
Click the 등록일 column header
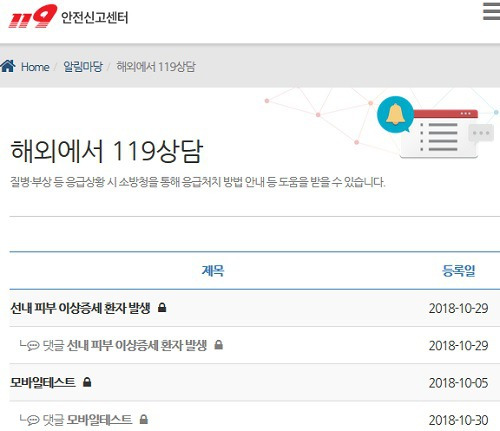pos(459,270)
